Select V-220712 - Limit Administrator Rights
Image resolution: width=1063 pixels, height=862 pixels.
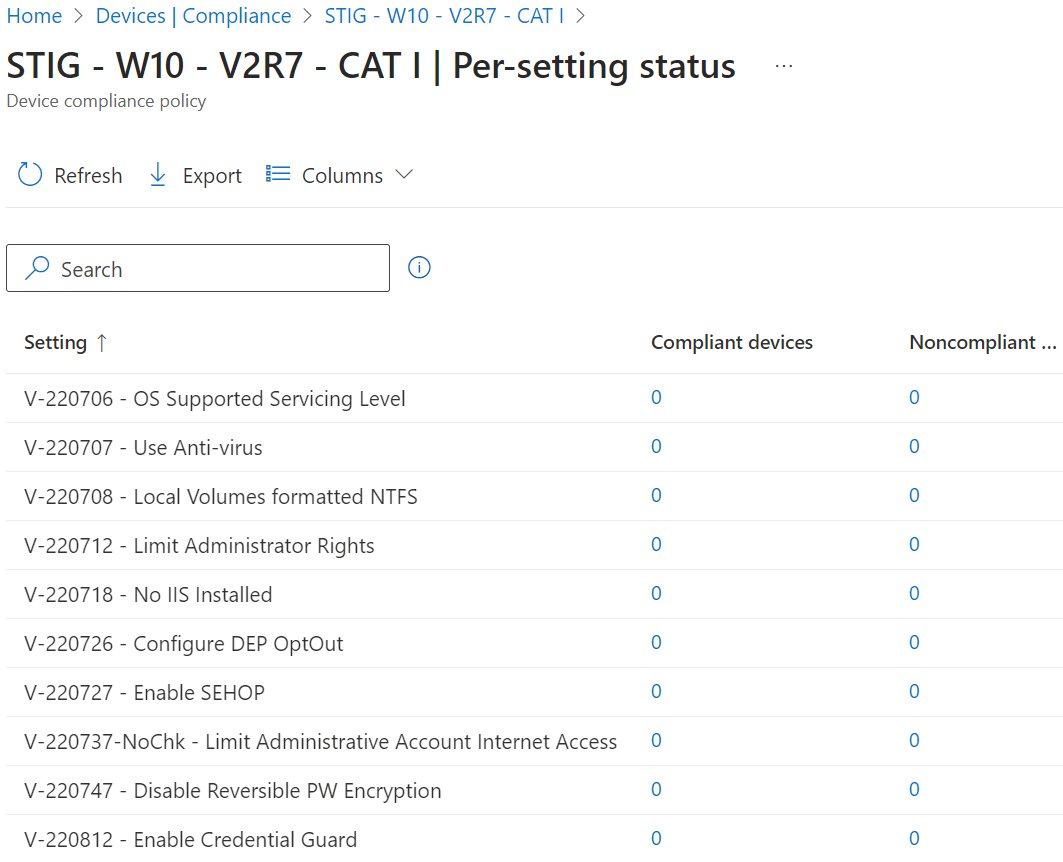[199, 546]
